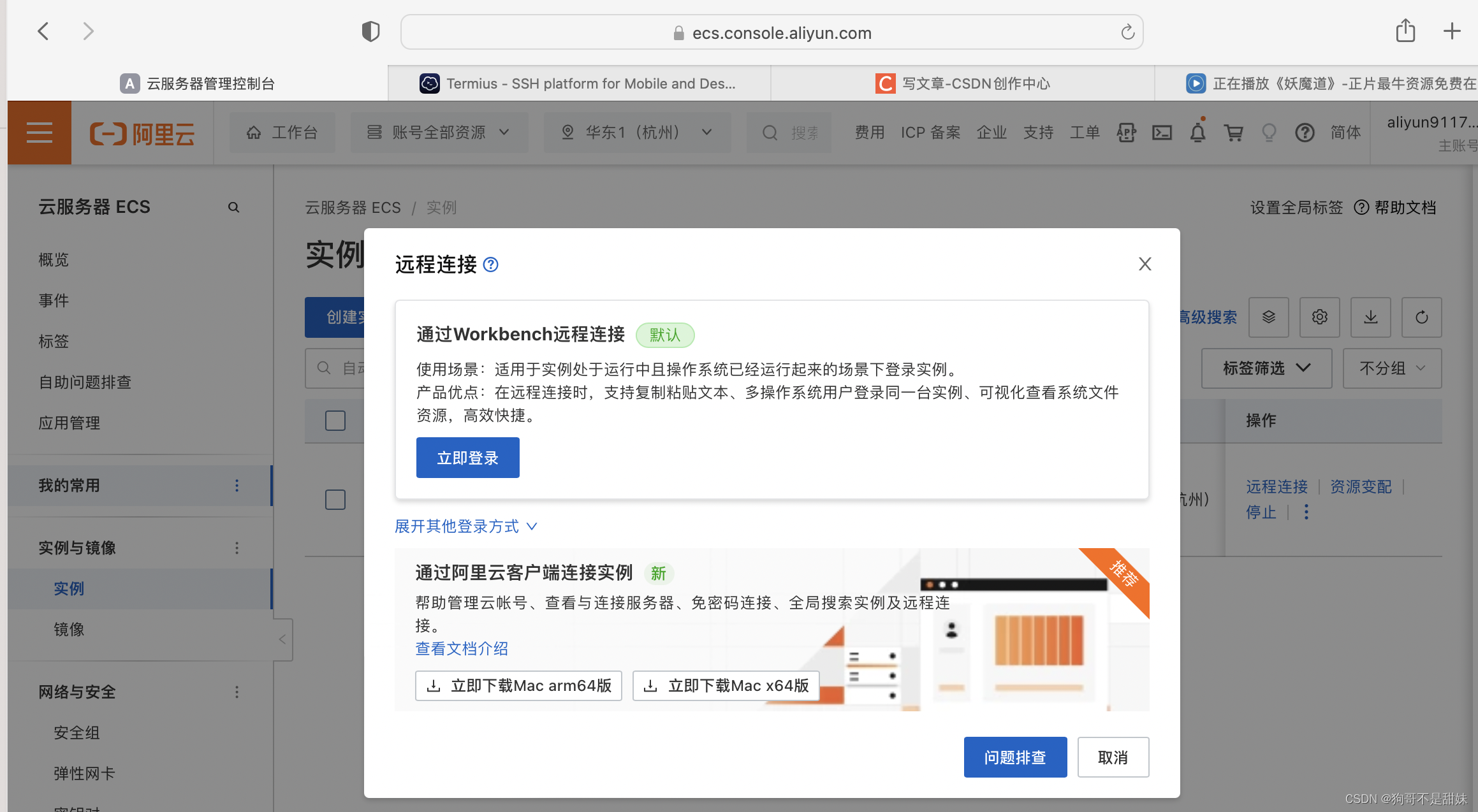Open the notifications bell

click(1197, 133)
